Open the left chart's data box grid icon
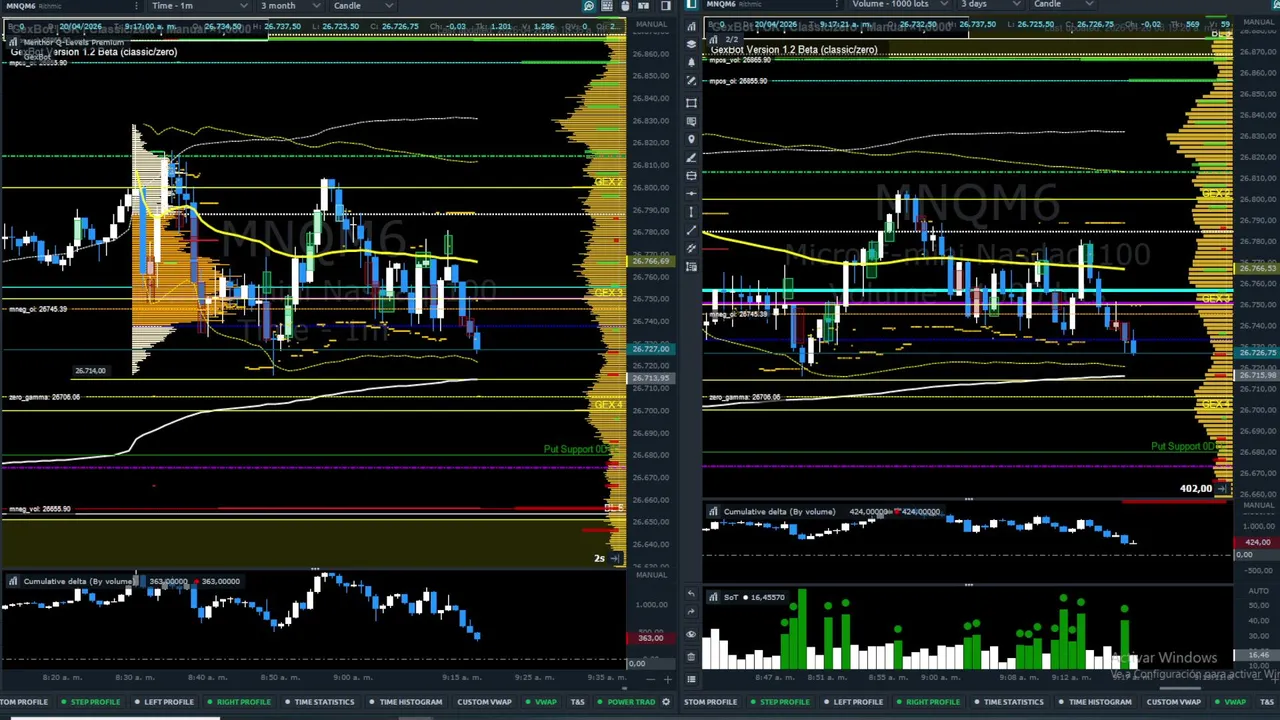This screenshot has height=720, width=1280. tap(607, 6)
